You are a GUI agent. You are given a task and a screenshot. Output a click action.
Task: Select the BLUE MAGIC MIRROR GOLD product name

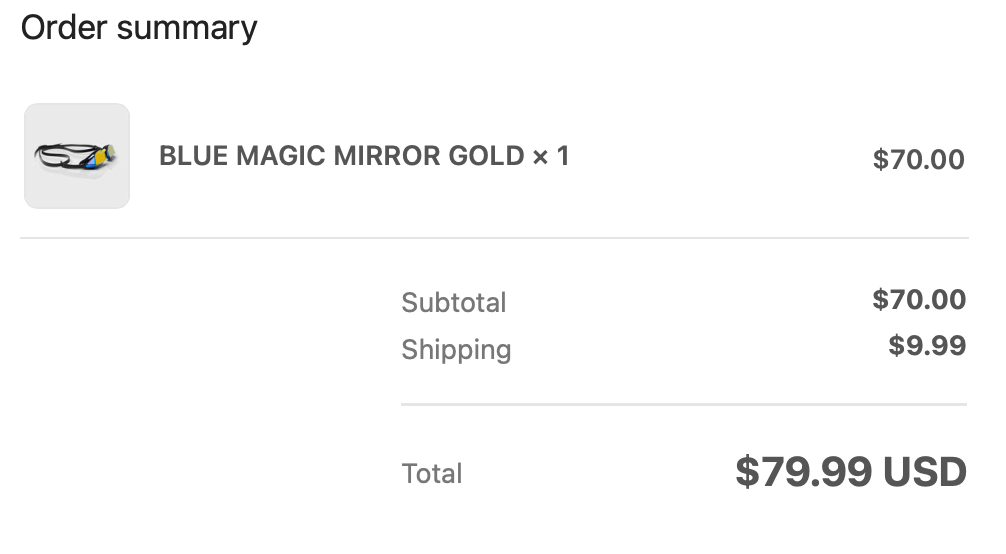click(x=341, y=156)
